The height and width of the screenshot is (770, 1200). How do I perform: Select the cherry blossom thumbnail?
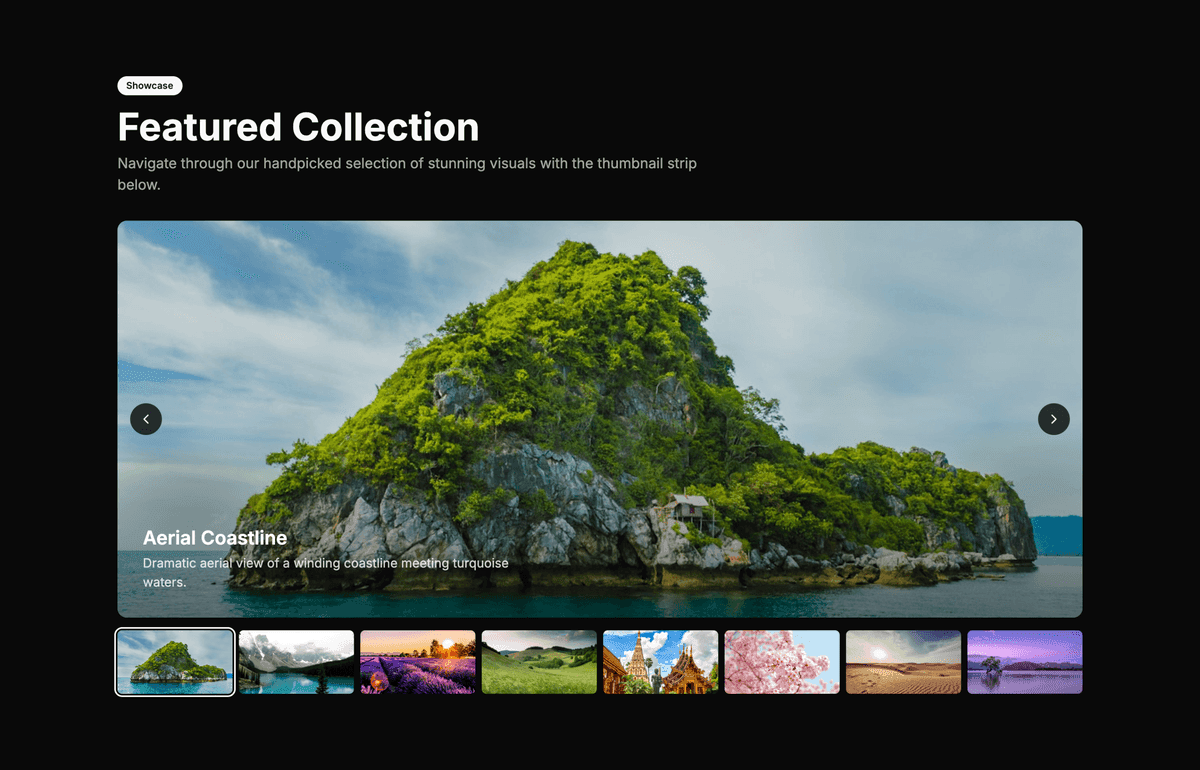(782, 661)
